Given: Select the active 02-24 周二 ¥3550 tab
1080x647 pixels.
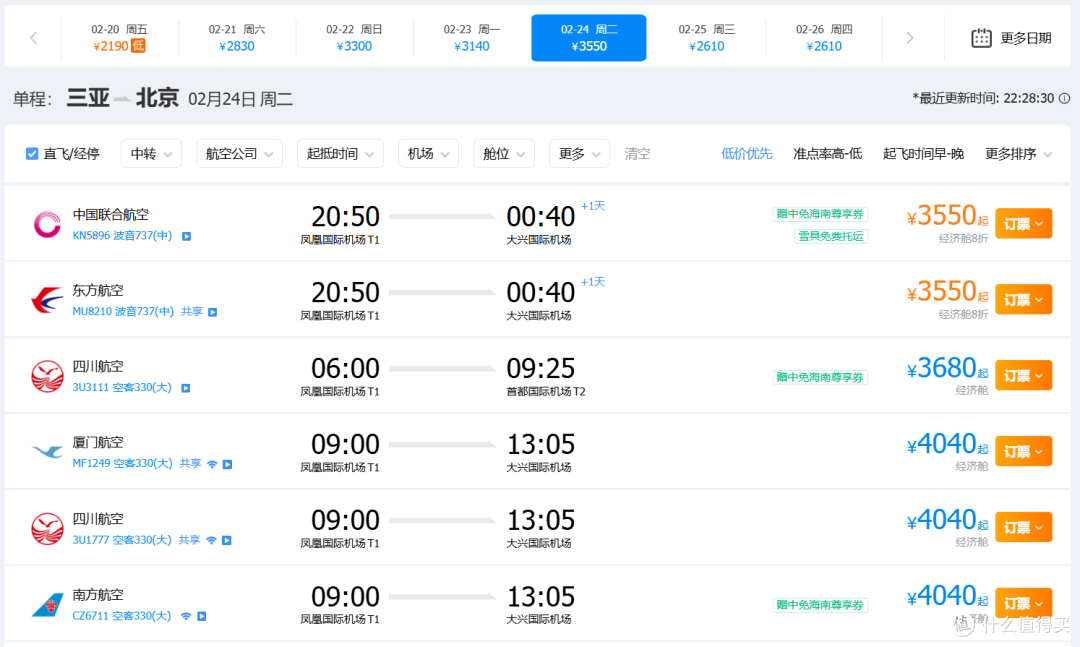Looking at the screenshot, I should [x=589, y=38].
